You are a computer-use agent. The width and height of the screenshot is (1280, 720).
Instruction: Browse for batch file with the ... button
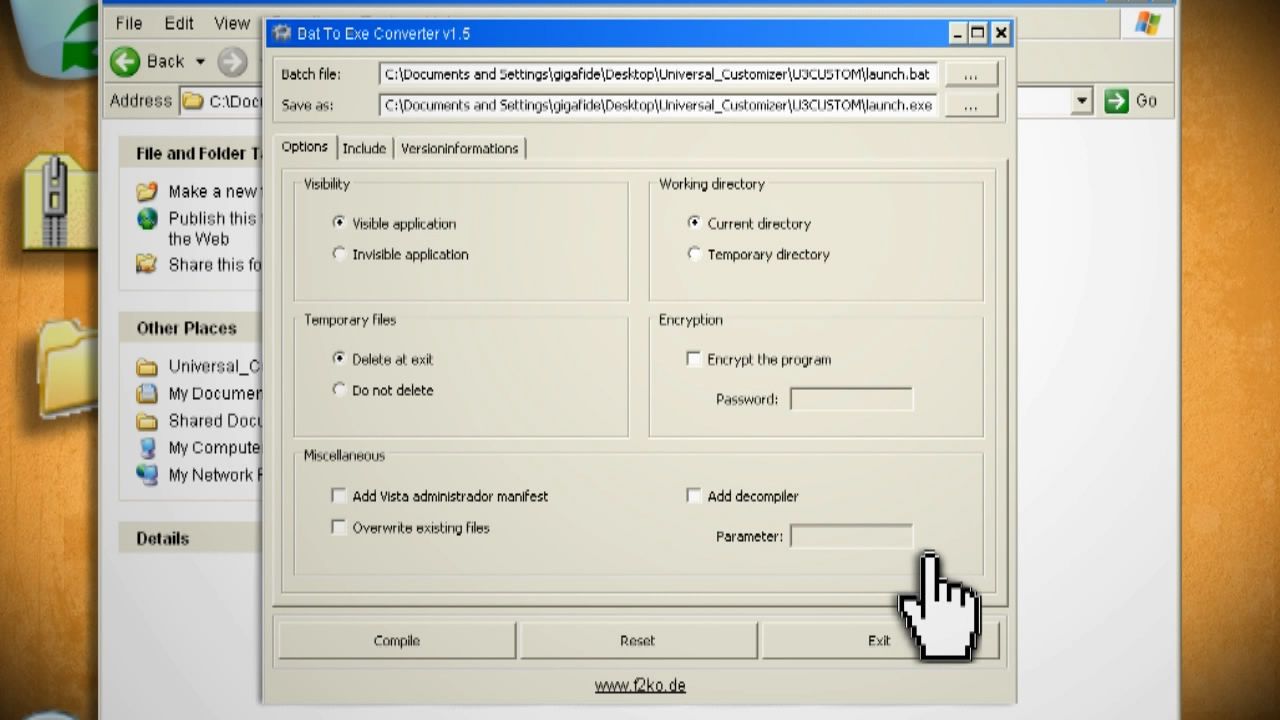pos(970,75)
